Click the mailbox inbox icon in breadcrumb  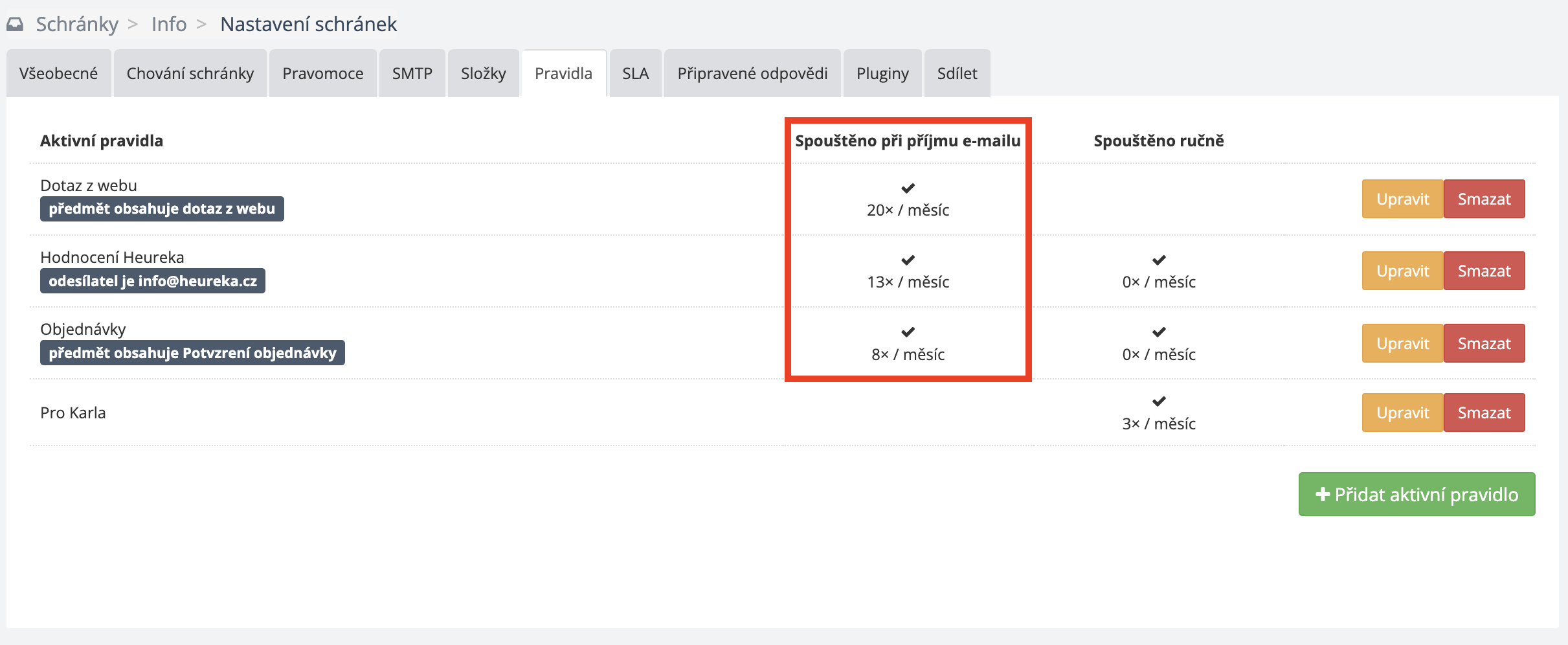15,25
